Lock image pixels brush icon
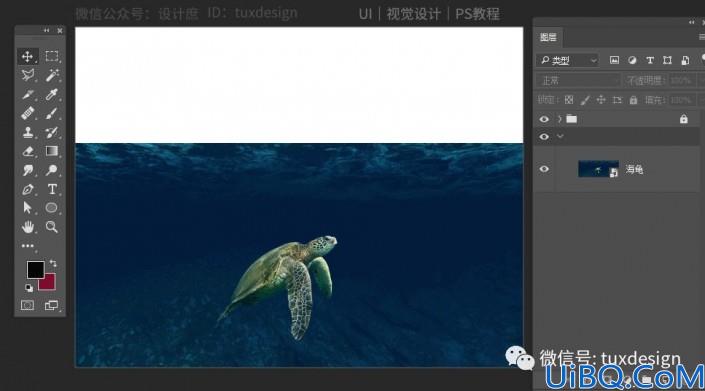Viewport: 705px width, 391px height. (x=585, y=100)
